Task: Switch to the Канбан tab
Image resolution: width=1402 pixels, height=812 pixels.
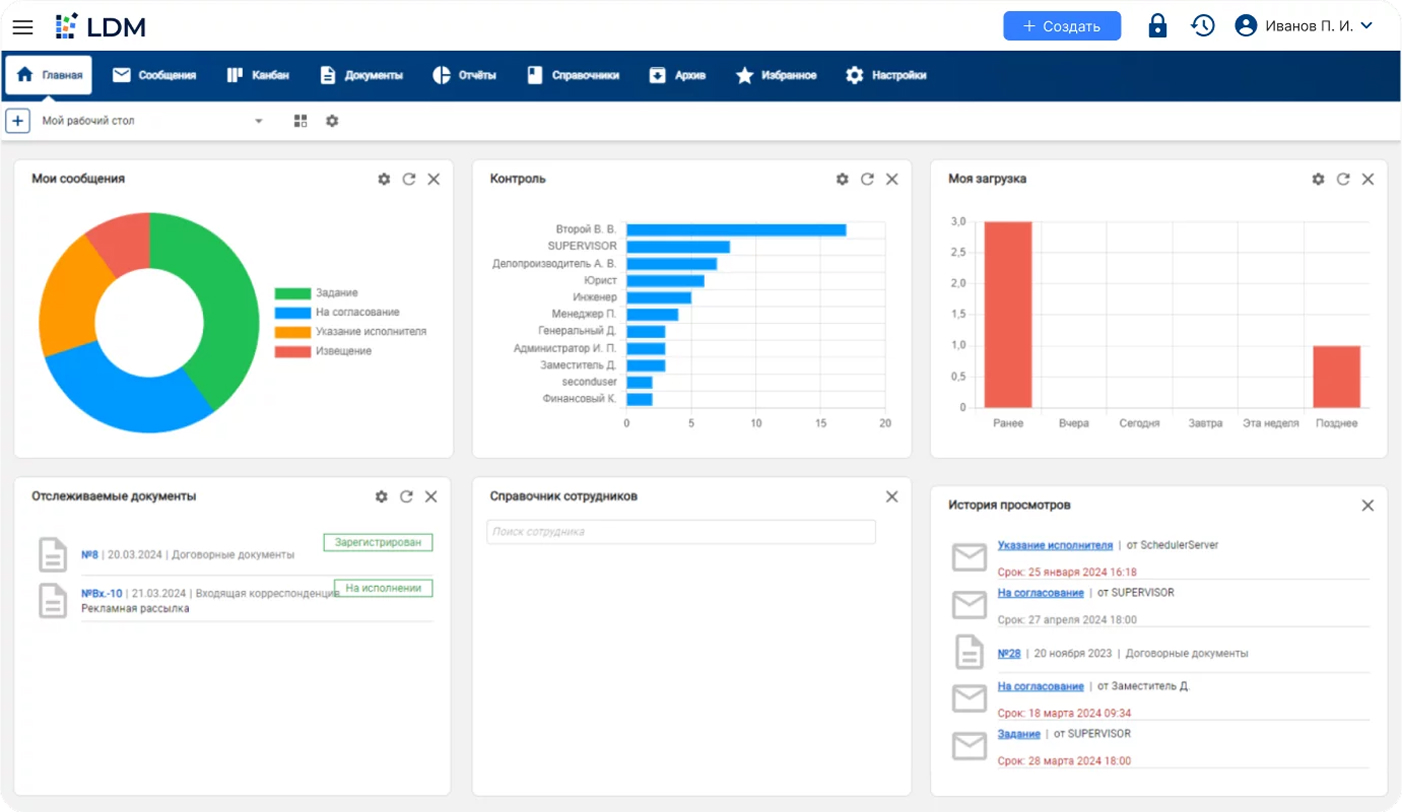Action: 258,75
